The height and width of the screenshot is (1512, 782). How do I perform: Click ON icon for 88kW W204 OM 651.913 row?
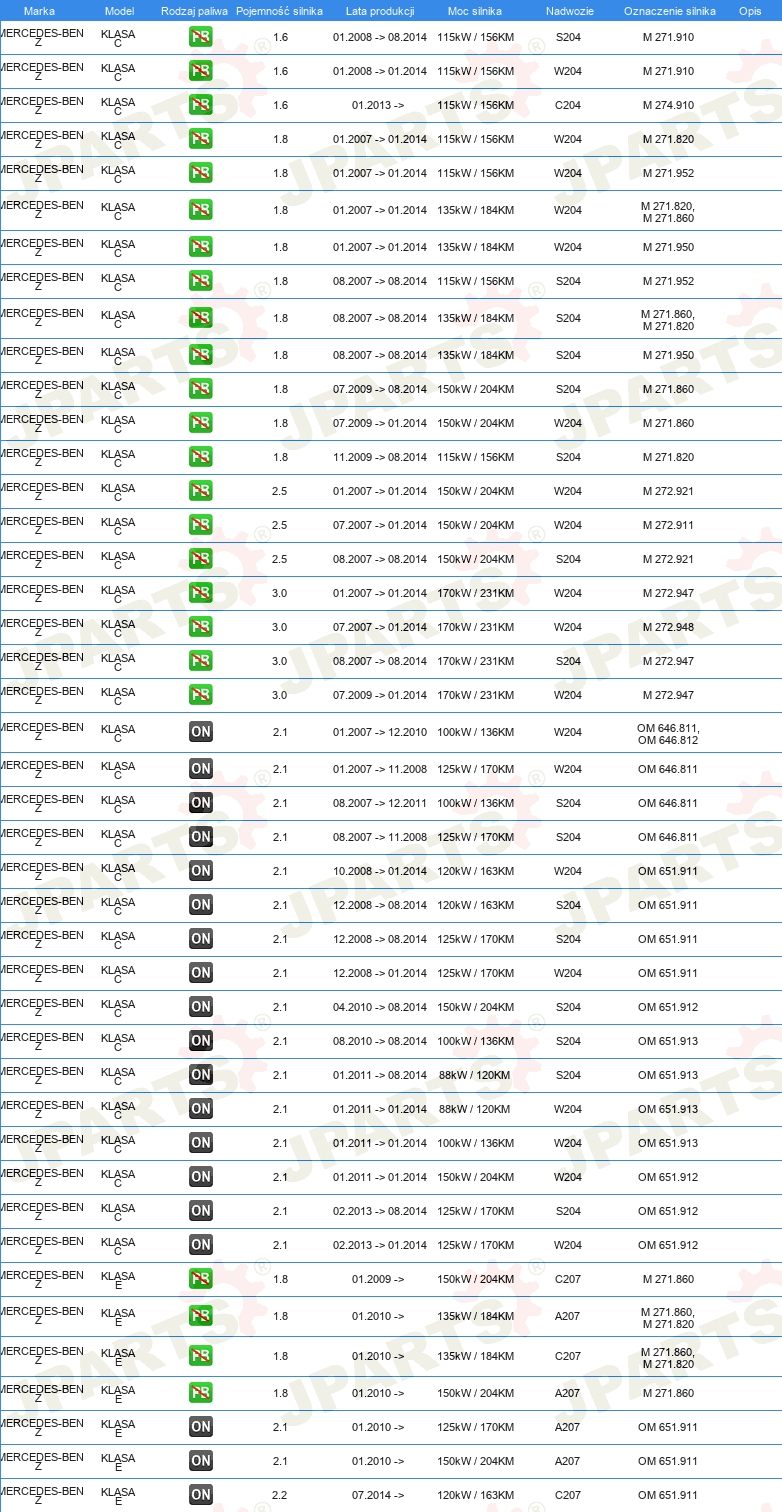point(201,1109)
